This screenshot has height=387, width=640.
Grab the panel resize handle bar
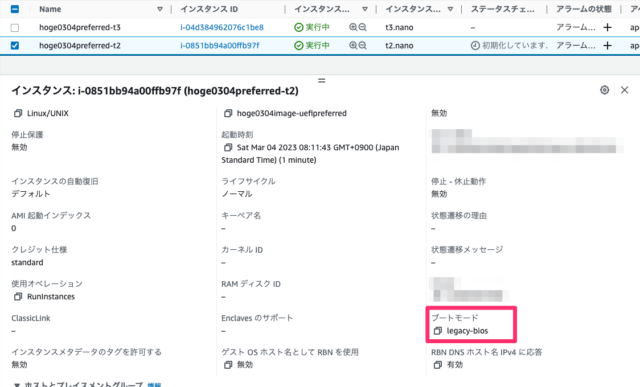[x=322, y=80]
